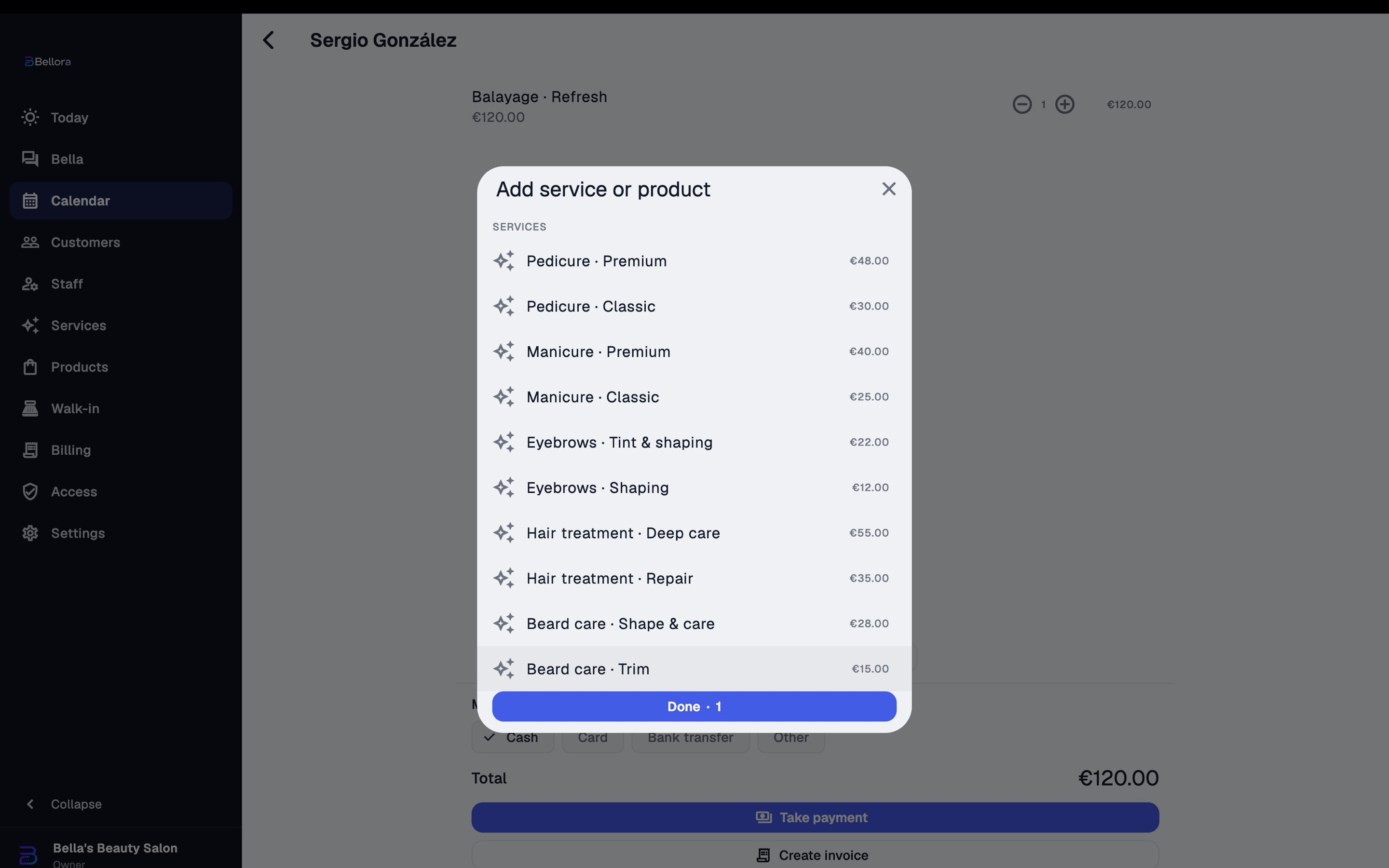Open Billing section
1389x868 pixels.
[x=121, y=450]
